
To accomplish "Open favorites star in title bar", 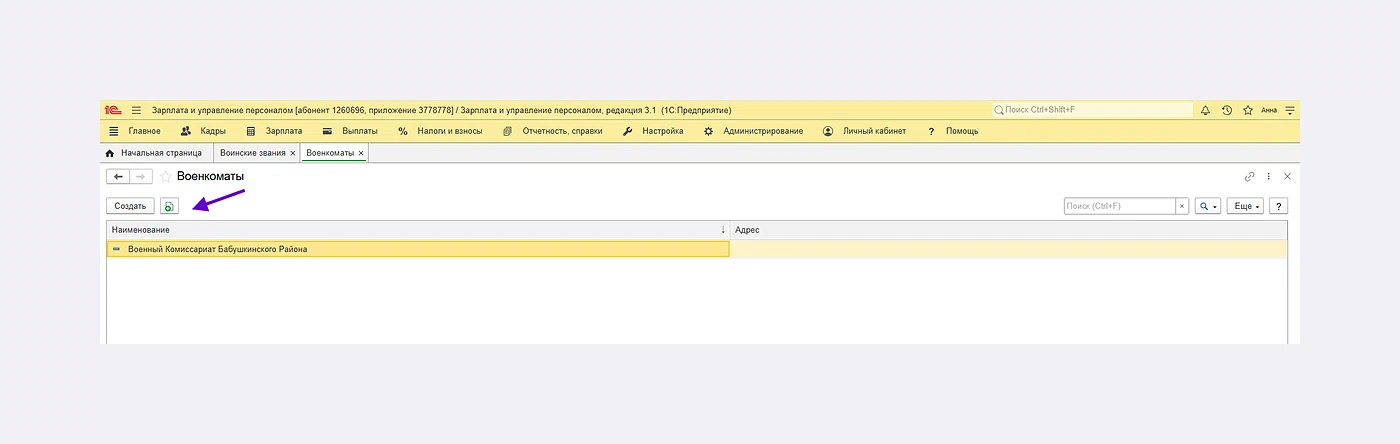I will pyautogui.click(x=1247, y=110).
